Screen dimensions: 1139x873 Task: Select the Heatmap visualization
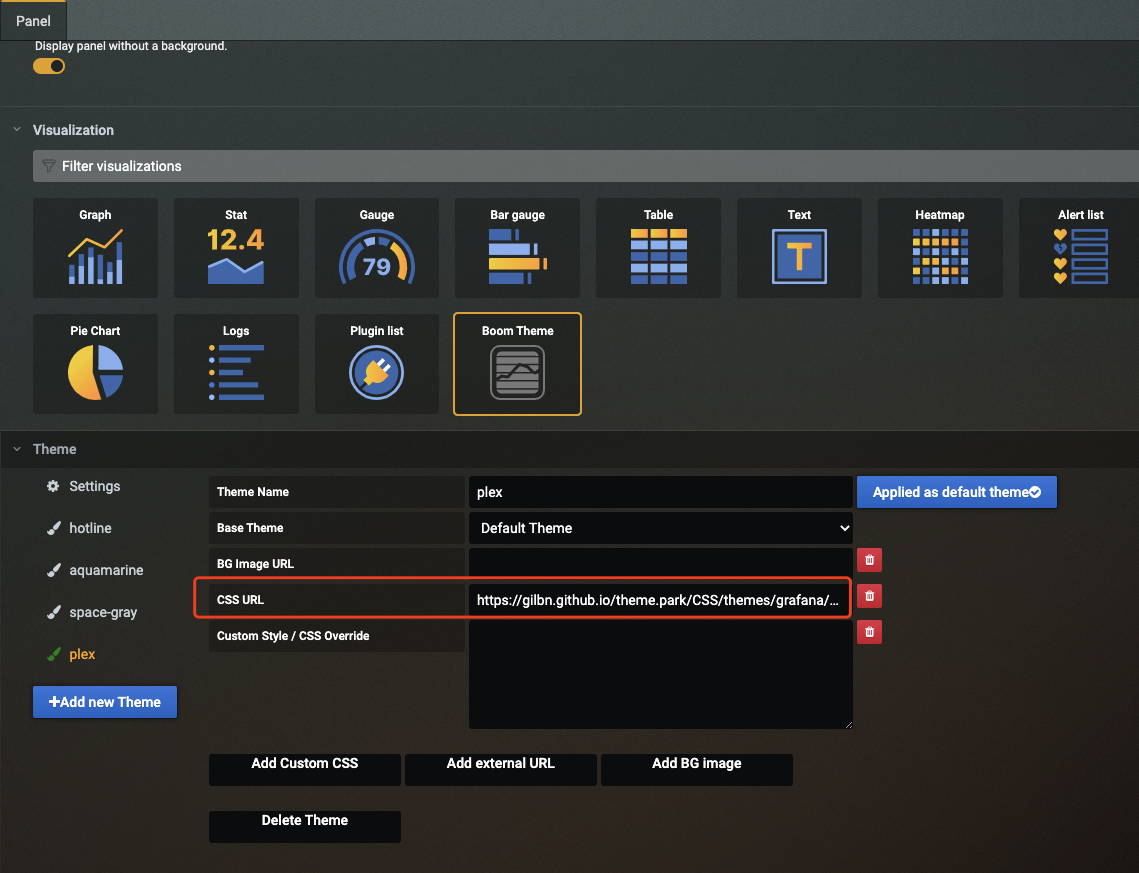click(939, 248)
